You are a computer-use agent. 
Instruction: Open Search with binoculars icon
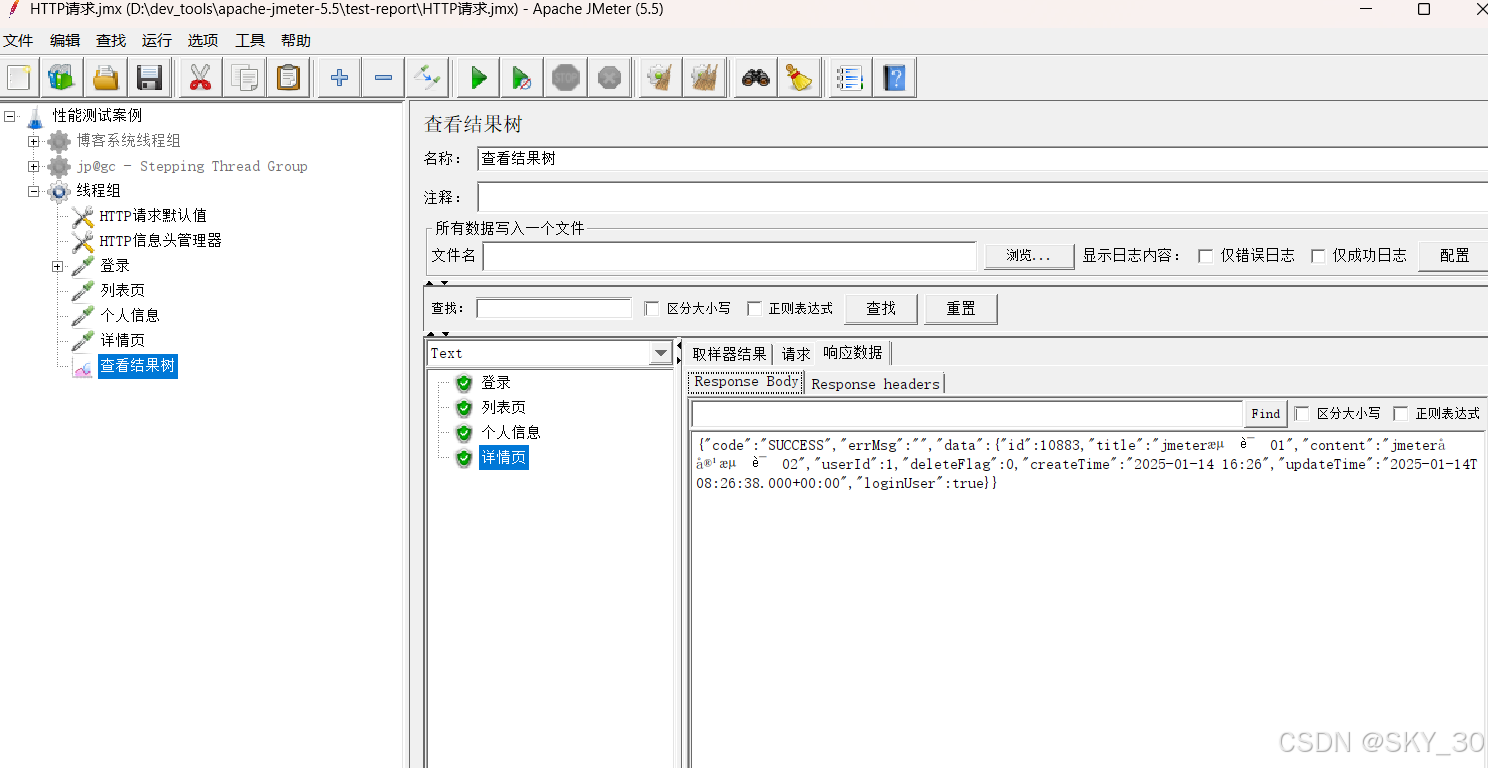click(755, 77)
